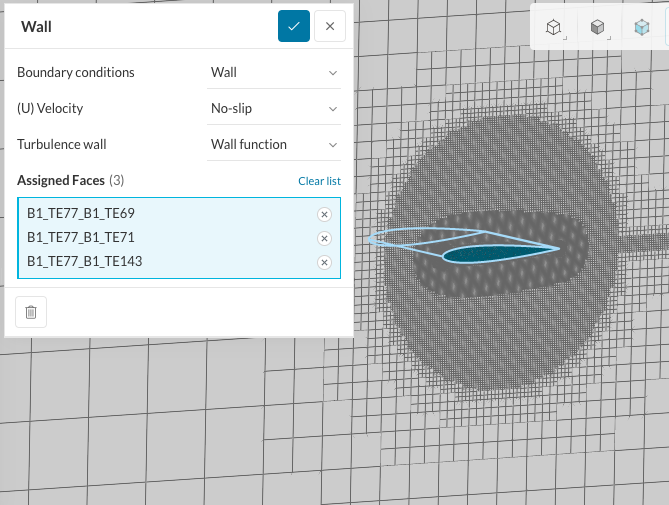Viewport: 669px width, 505px height.
Task: Delete the Wall boundary condition via trash icon
Action: [31, 312]
